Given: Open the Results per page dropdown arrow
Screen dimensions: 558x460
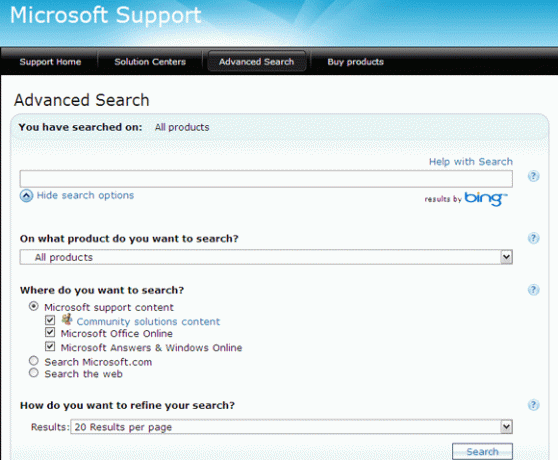Looking at the screenshot, I should 506,427.
